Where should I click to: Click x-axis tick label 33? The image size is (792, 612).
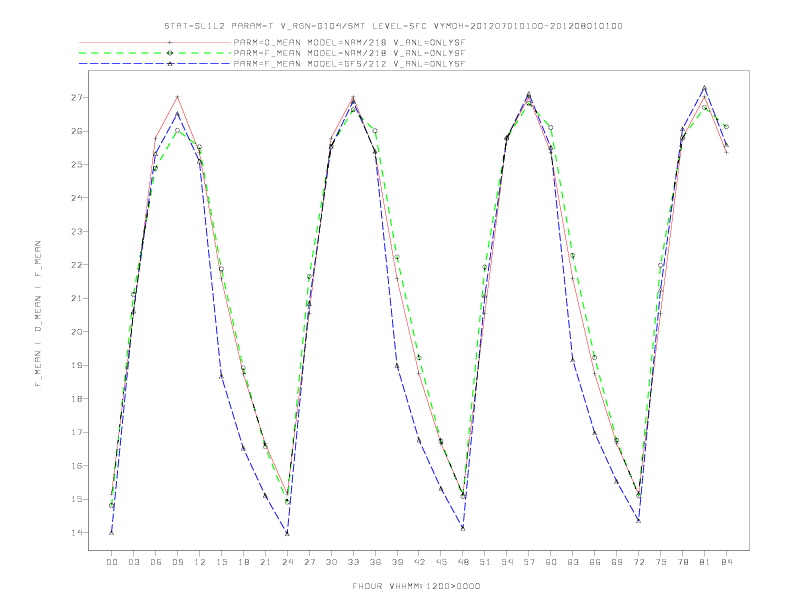[x=353, y=562]
